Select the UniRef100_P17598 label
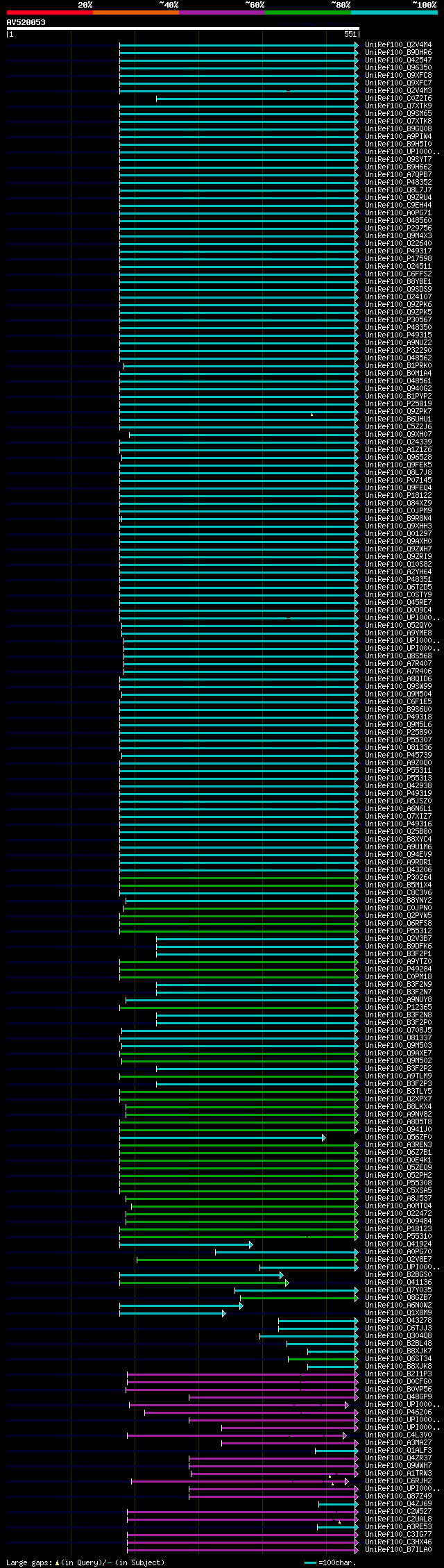The image size is (444, 1568). (x=398, y=258)
